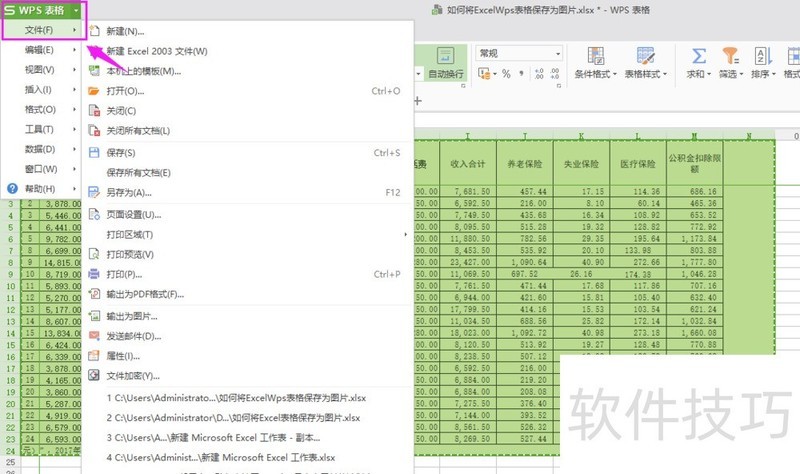Expand the 求和 dropdown arrow

click(709, 74)
